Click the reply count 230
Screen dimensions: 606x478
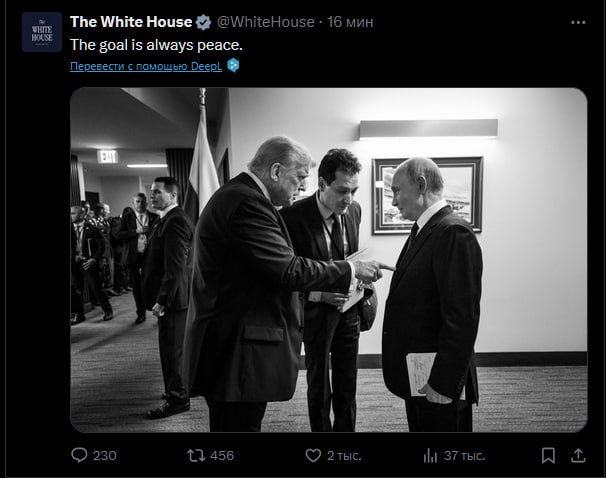click(104, 455)
